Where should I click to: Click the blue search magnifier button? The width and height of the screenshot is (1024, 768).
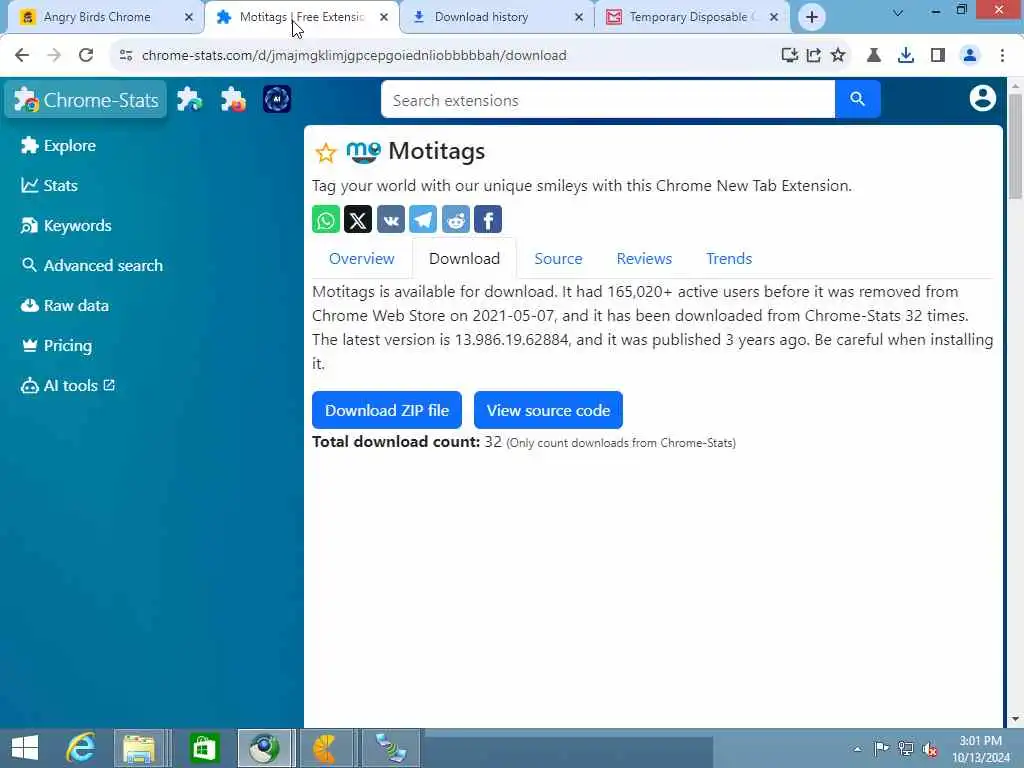coord(857,99)
